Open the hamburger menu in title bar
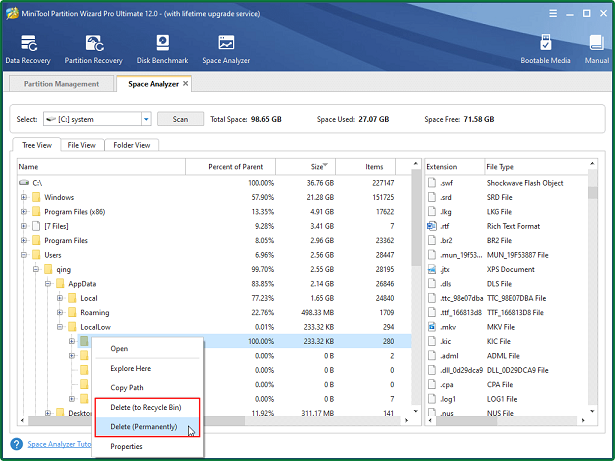Image resolution: width=615 pixels, height=461 pixels. (x=553, y=14)
